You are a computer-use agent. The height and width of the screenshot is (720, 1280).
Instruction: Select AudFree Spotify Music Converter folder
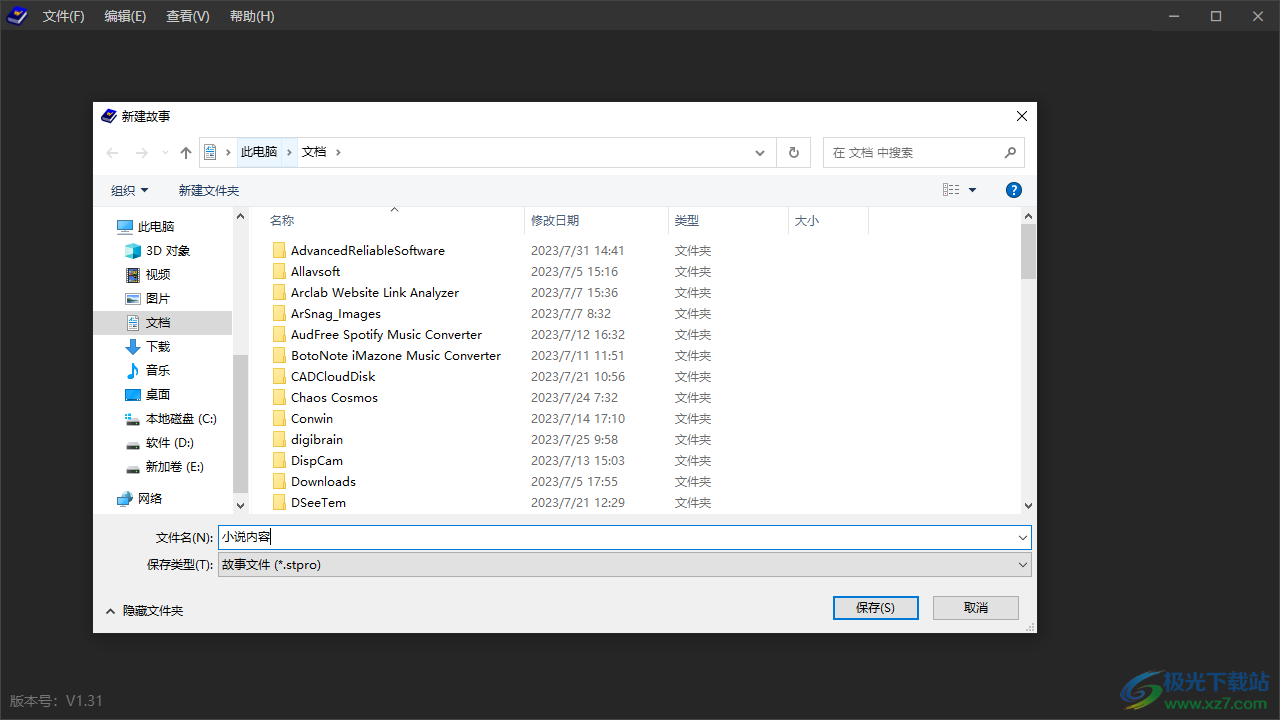point(386,335)
